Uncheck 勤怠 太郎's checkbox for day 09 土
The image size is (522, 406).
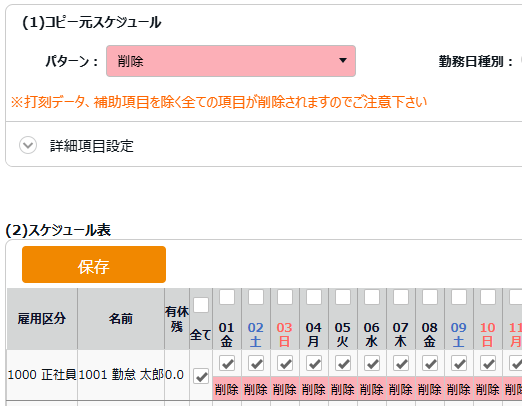coord(459,363)
